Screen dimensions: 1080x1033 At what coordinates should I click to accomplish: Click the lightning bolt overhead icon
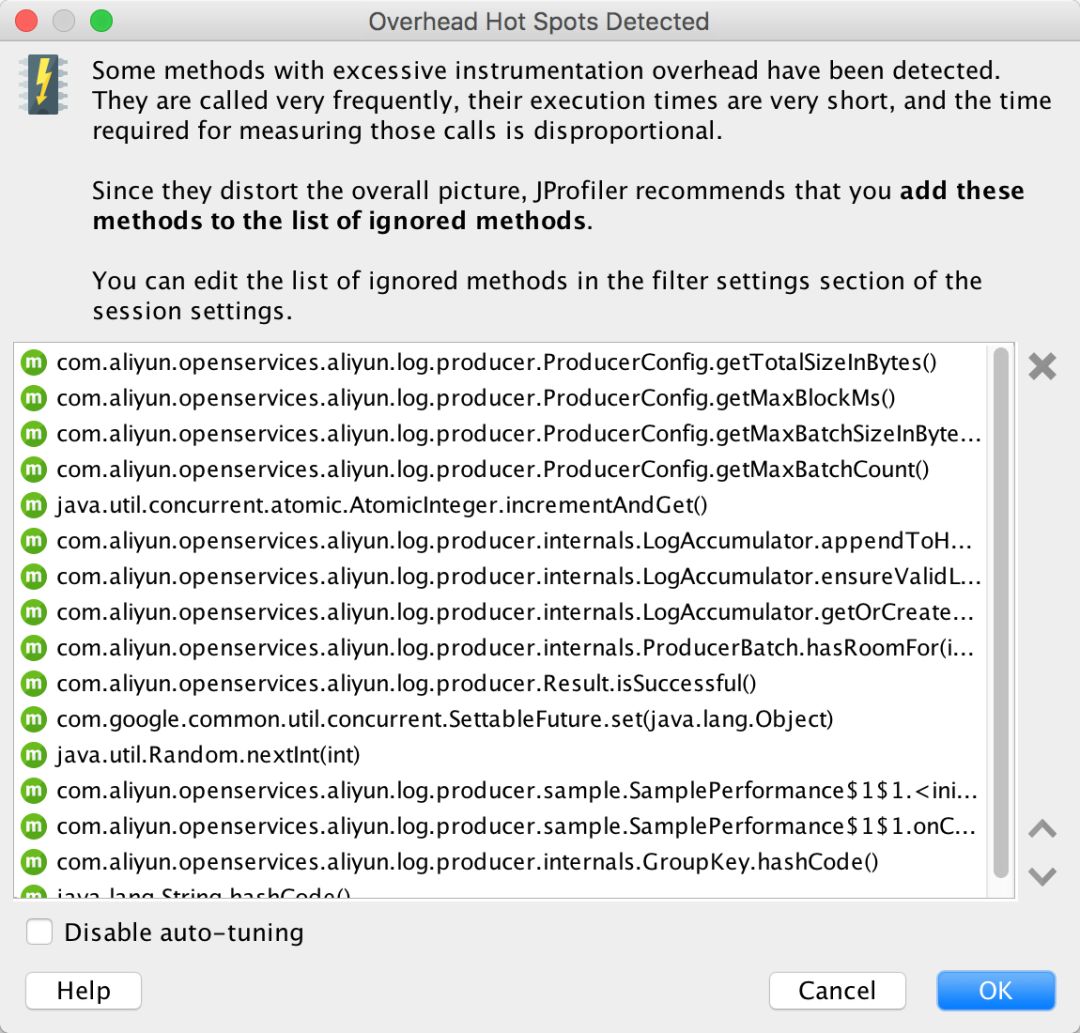(x=43, y=84)
